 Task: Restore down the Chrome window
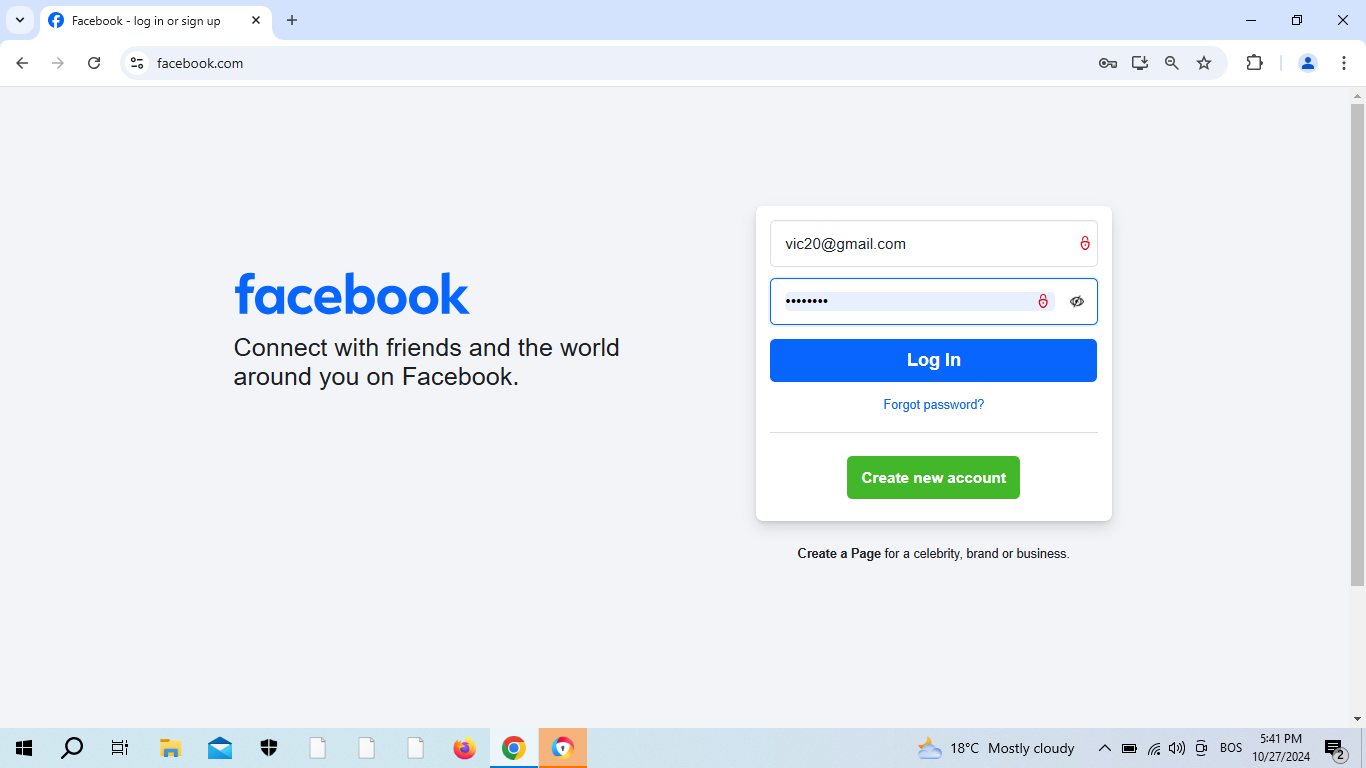[x=1297, y=20]
